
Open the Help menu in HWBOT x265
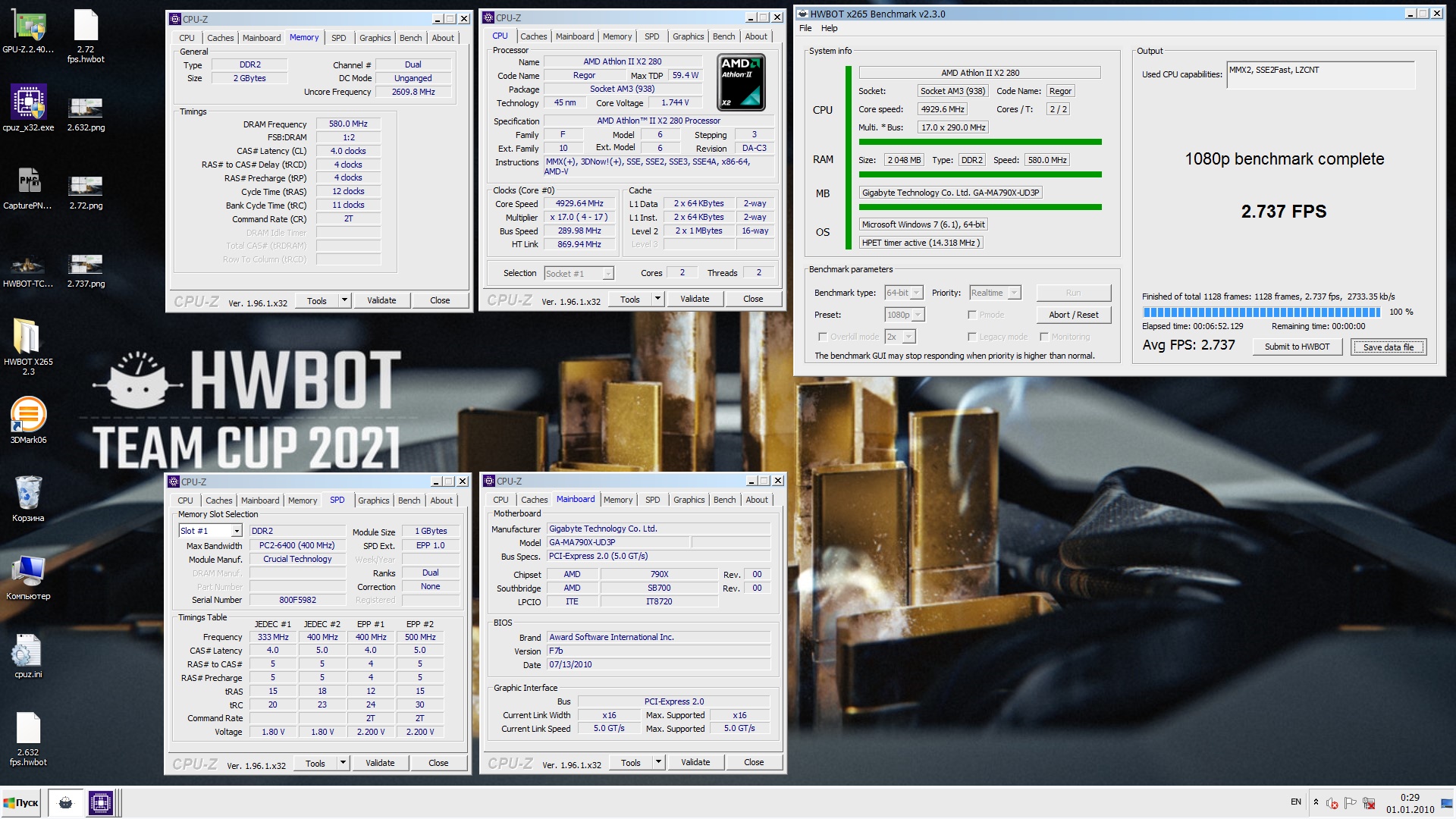click(830, 28)
